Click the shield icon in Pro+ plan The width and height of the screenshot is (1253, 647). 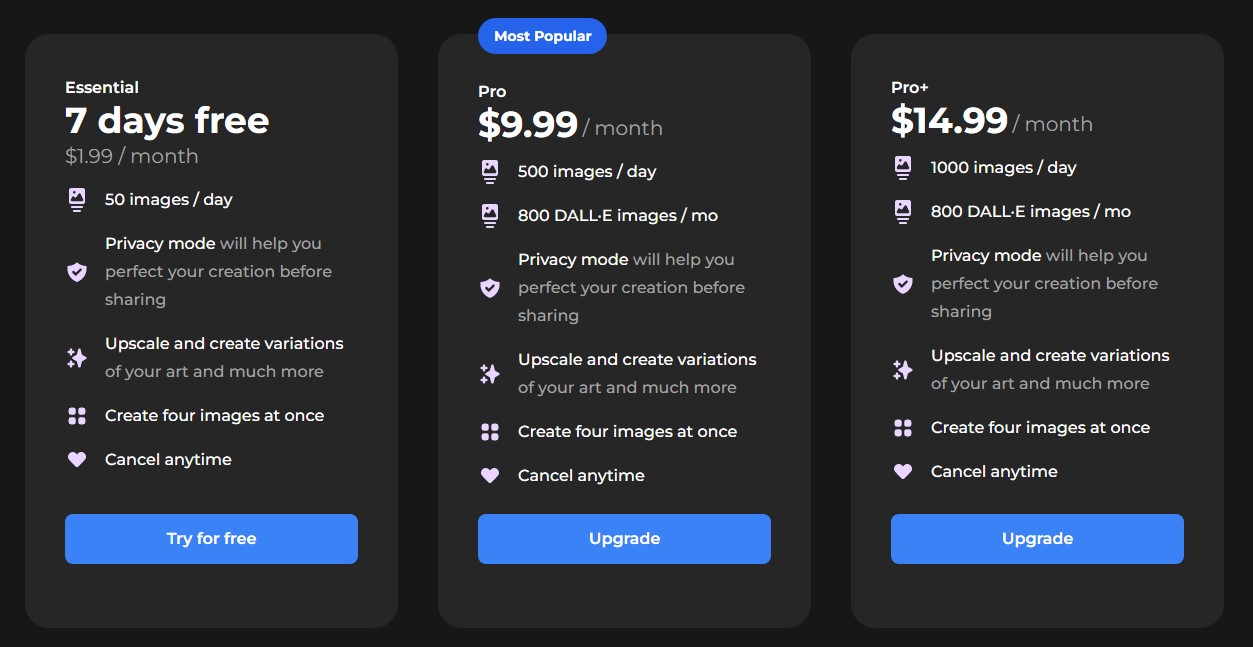pyautogui.click(x=903, y=284)
